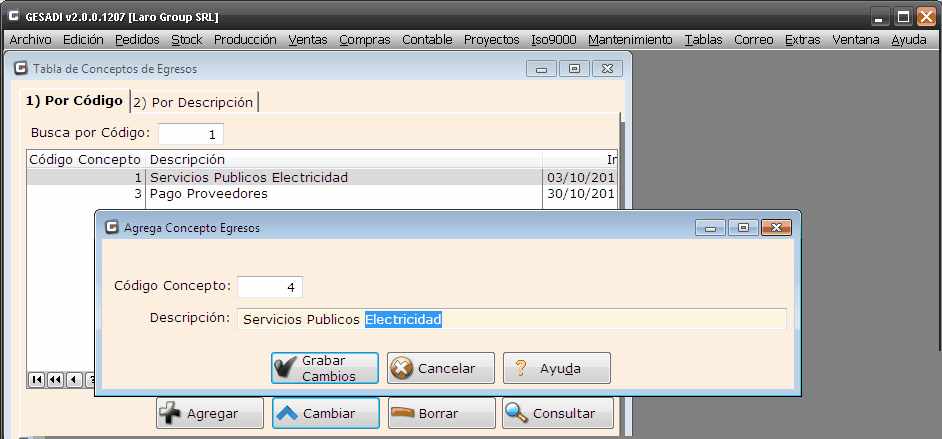Expand the Mantenimiento menu
This screenshot has width=942, height=439.
(x=630, y=40)
